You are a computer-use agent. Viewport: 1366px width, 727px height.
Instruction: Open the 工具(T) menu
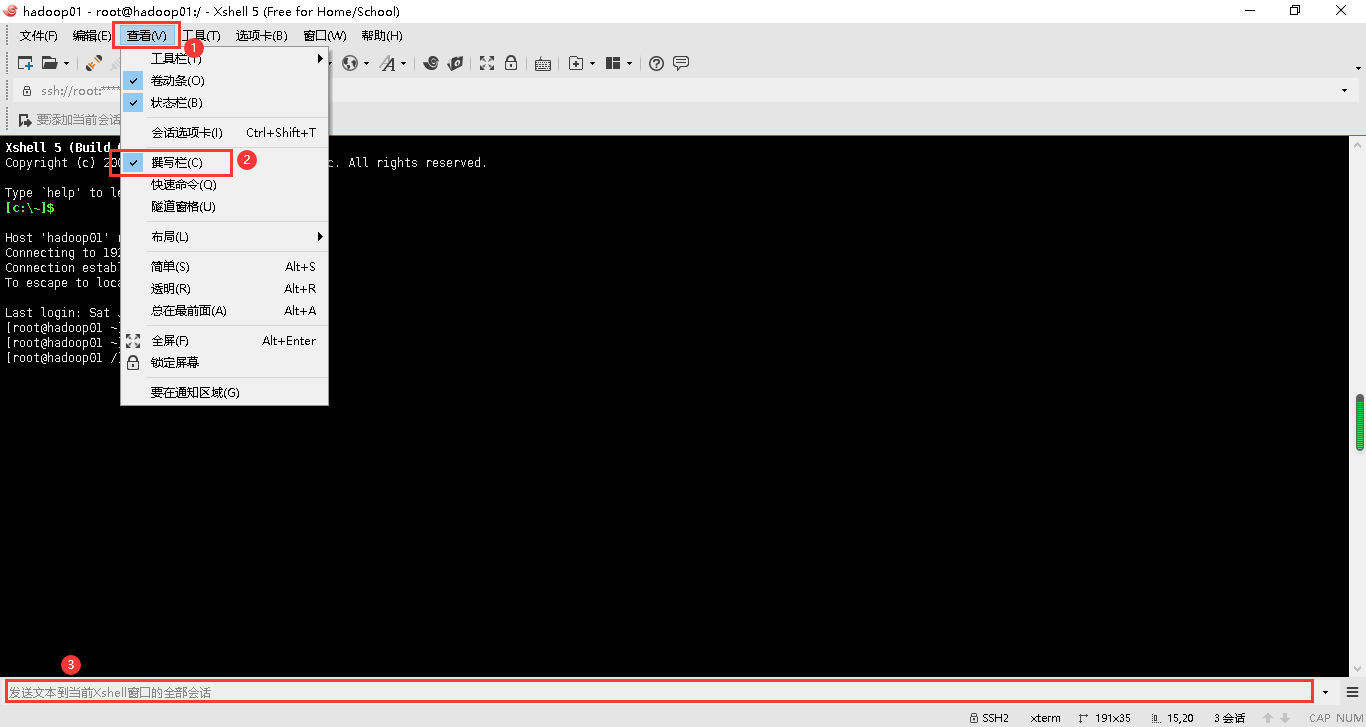pyautogui.click(x=201, y=36)
